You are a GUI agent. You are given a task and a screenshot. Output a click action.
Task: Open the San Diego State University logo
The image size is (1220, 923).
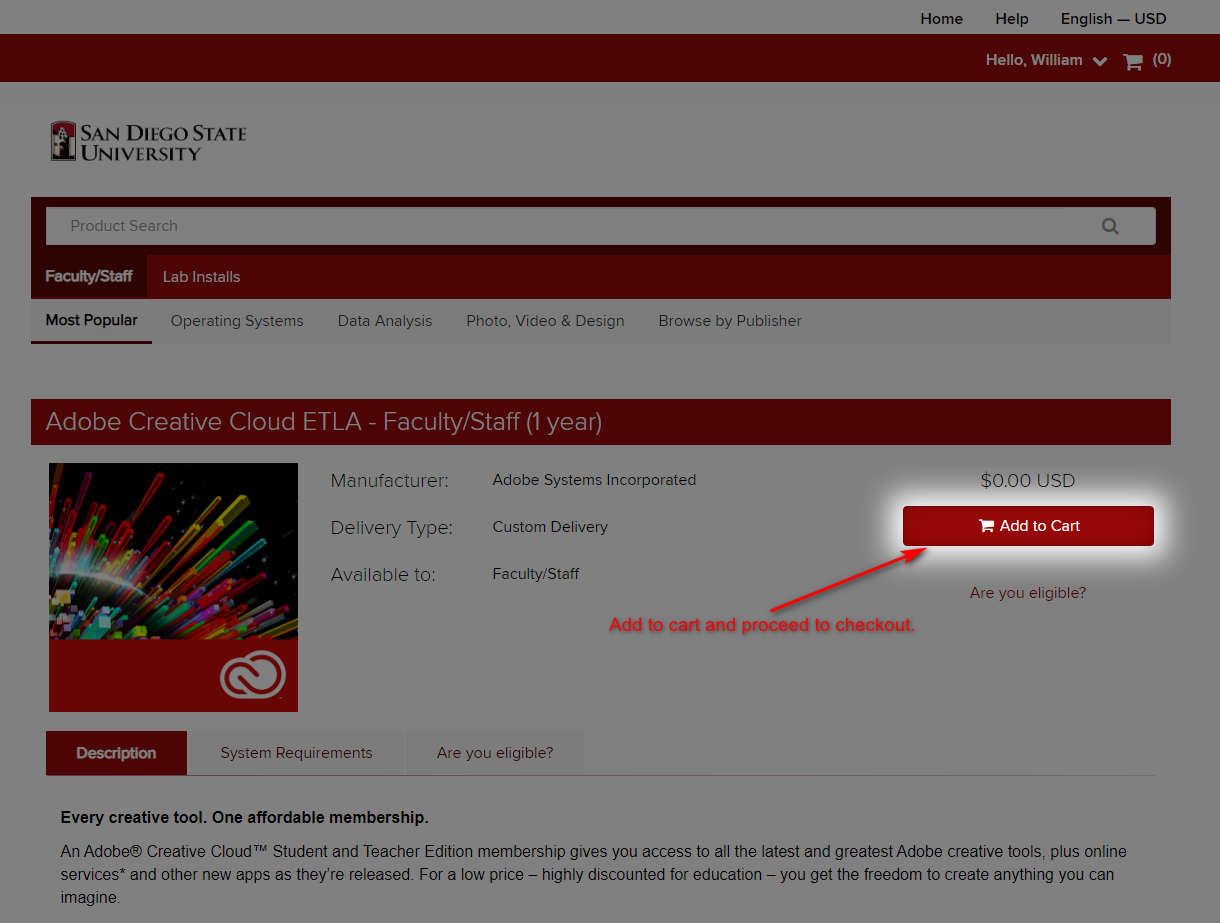click(148, 141)
